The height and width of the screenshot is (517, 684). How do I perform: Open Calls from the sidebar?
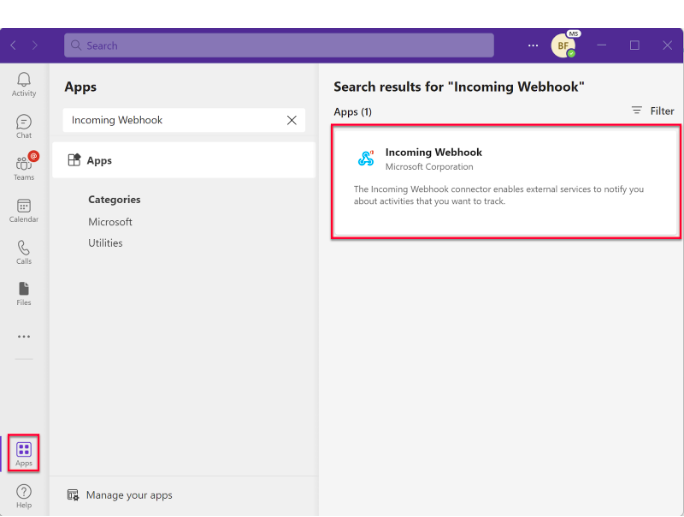click(24, 252)
